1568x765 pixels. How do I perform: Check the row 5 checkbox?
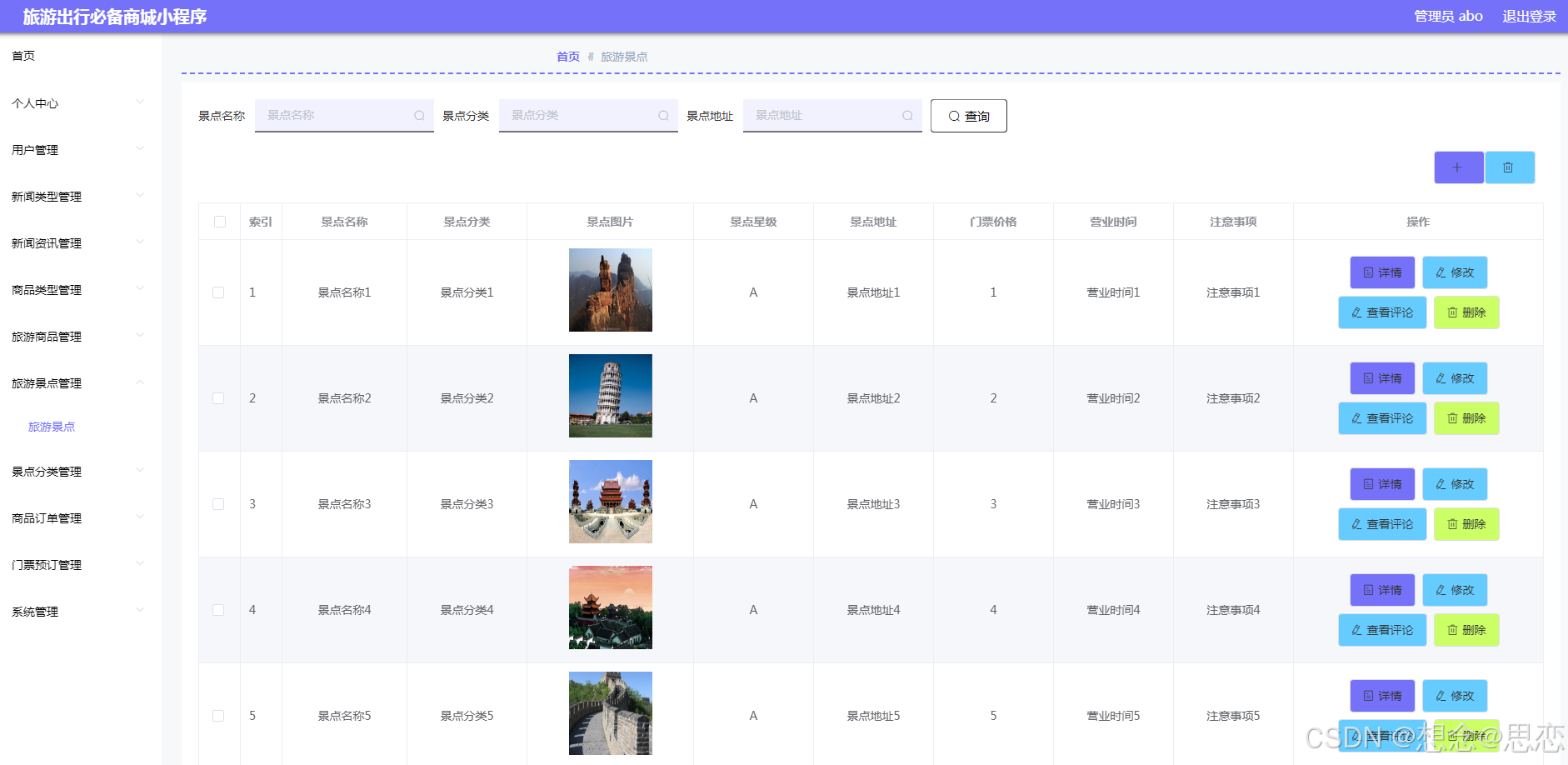click(x=218, y=716)
